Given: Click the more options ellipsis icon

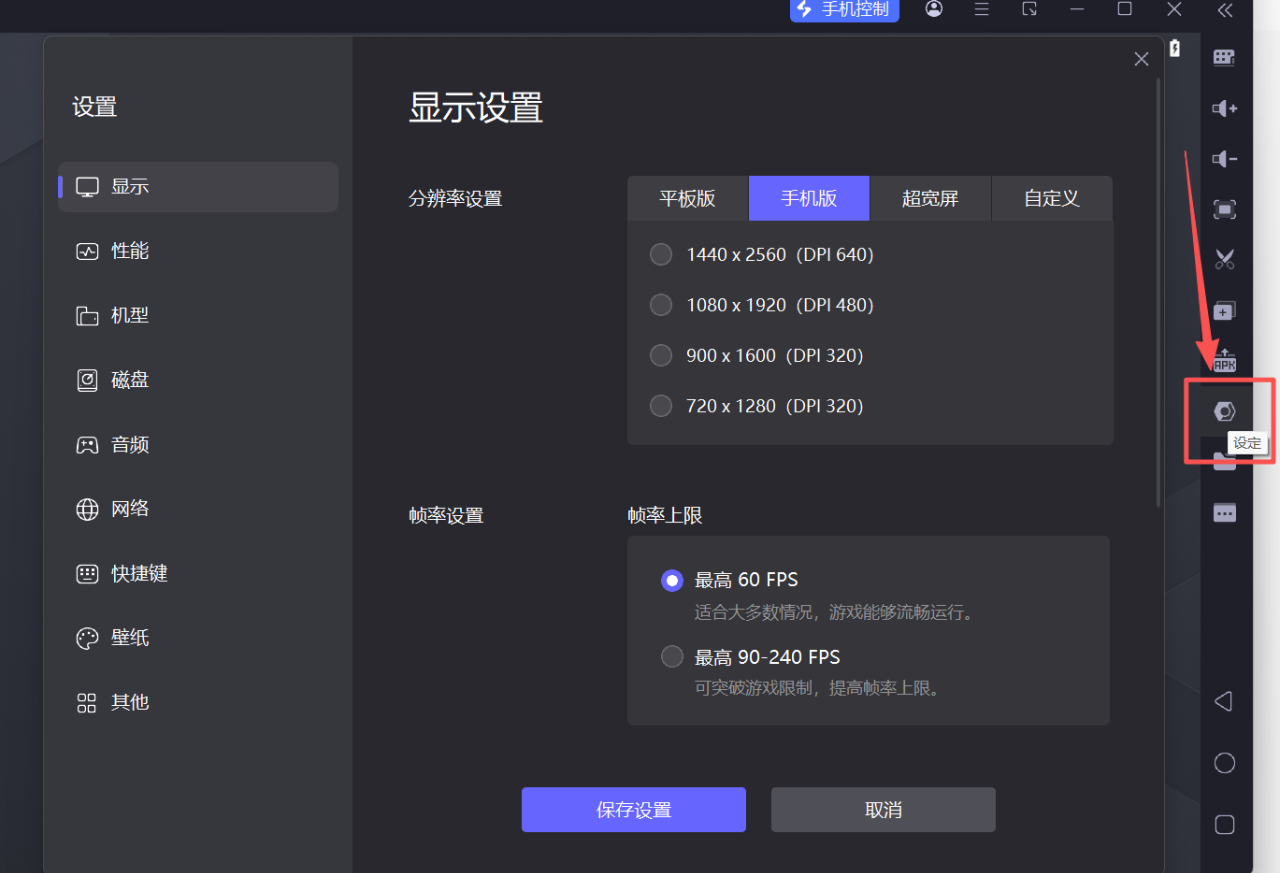Looking at the screenshot, I should coord(1224,513).
